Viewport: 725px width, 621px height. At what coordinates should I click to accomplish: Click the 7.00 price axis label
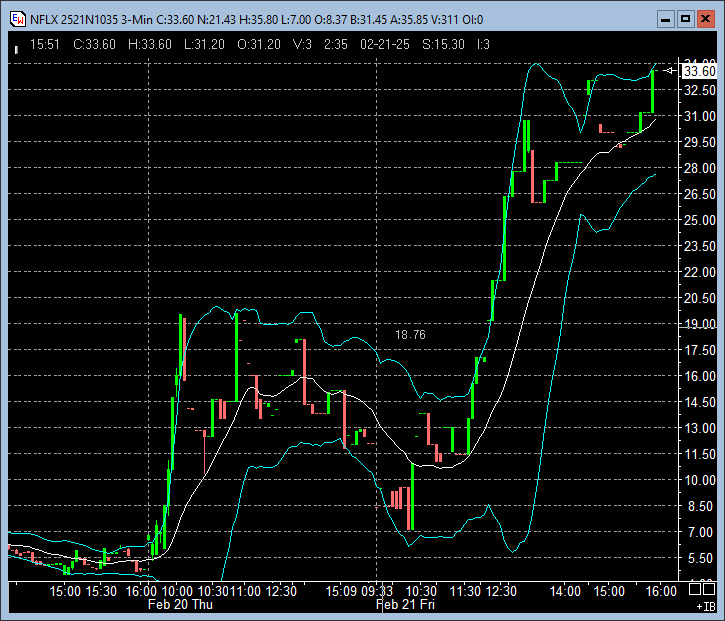tap(702, 532)
